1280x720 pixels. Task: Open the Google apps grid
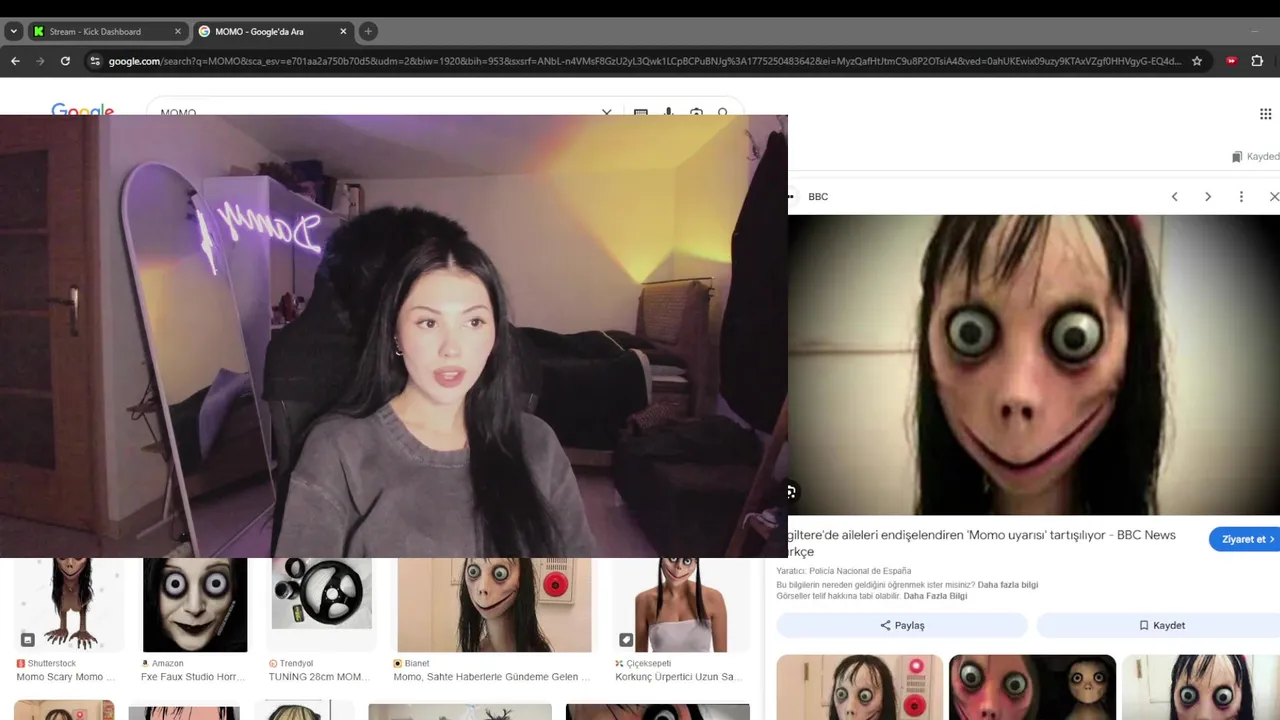pos(1265,114)
